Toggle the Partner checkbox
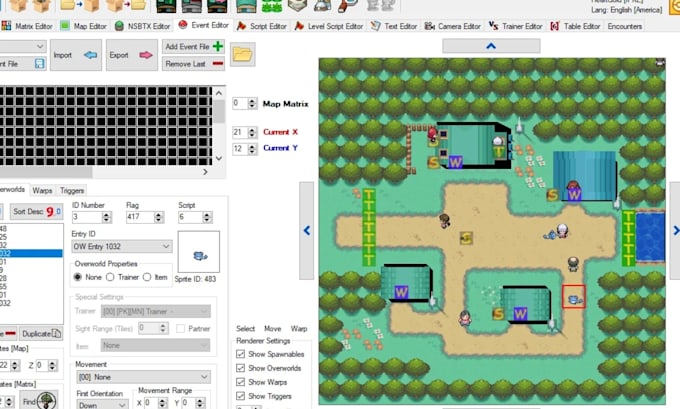Viewport: 680px width, 409px height. point(180,329)
